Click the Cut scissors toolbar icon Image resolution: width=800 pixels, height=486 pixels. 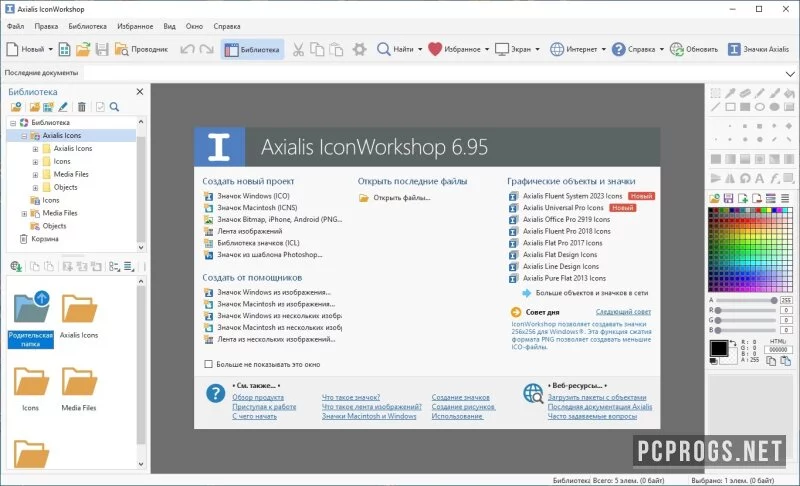pyautogui.click(x=298, y=49)
